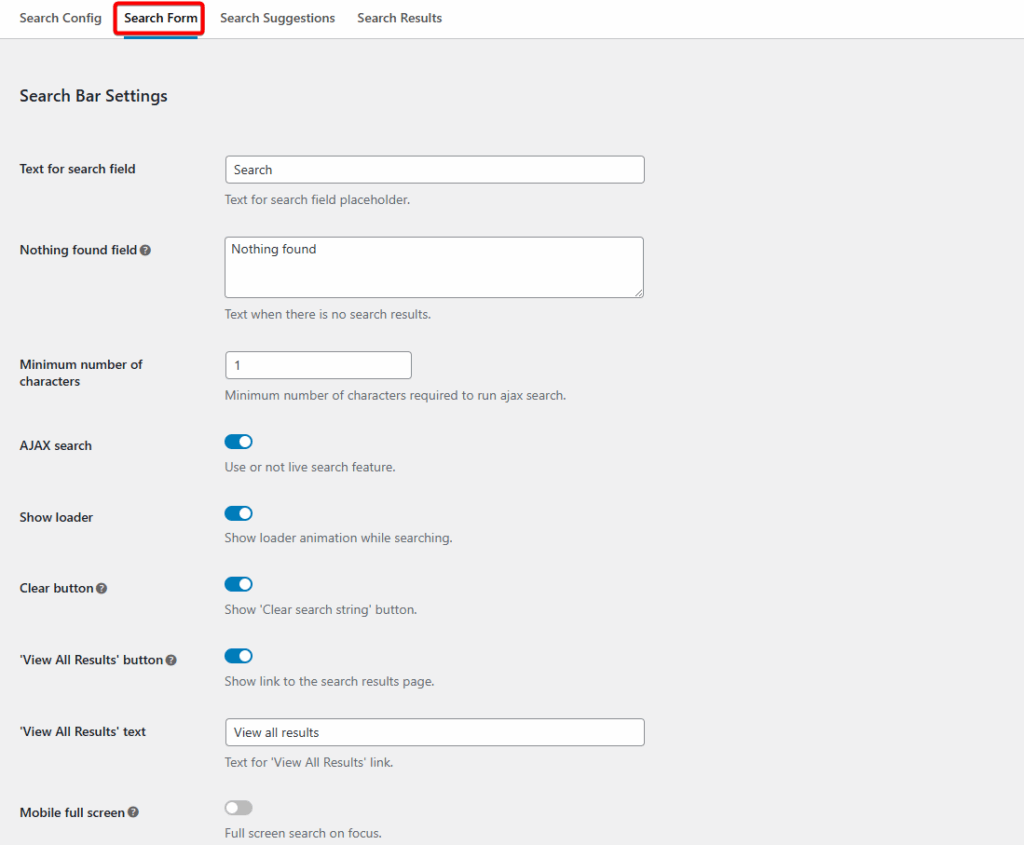Click help icon next to Mobile full screen
Viewport: 1024px width, 845px height.
tap(134, 812)
